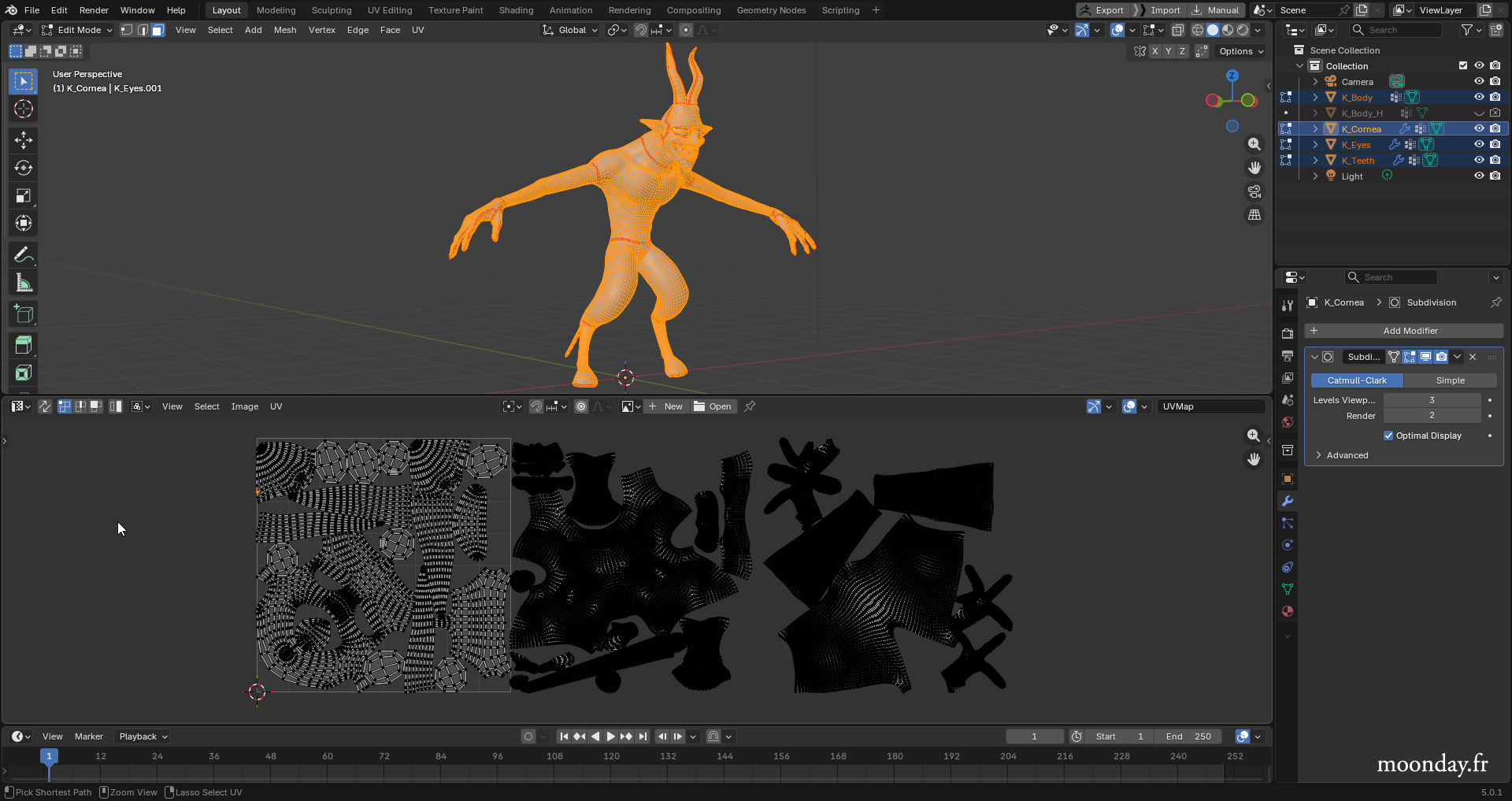Uncheck Optimal Display checkbox
Viewport: 1512px width, 801px height.
1388,436
